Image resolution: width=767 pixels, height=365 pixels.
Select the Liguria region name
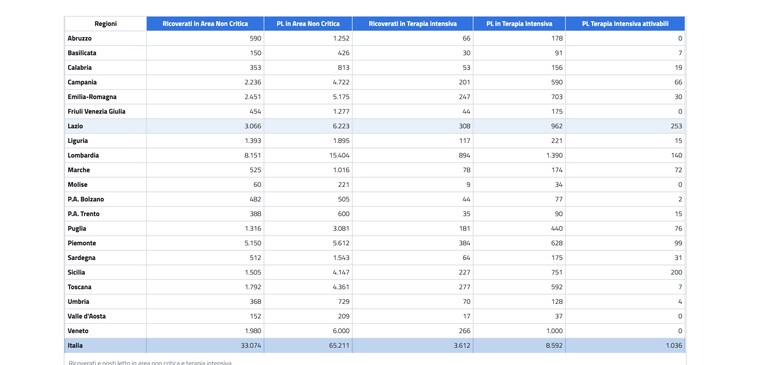click(x=78, y=141)
